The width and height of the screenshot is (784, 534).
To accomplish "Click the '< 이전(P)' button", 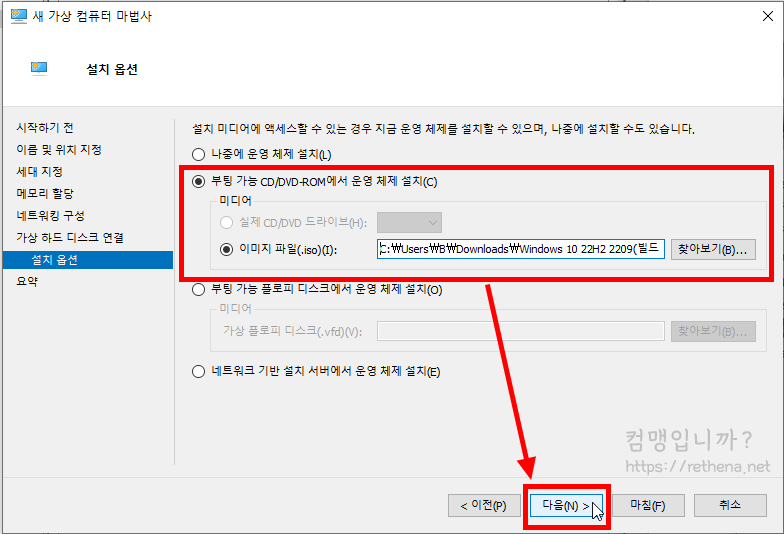I will 484,506.
